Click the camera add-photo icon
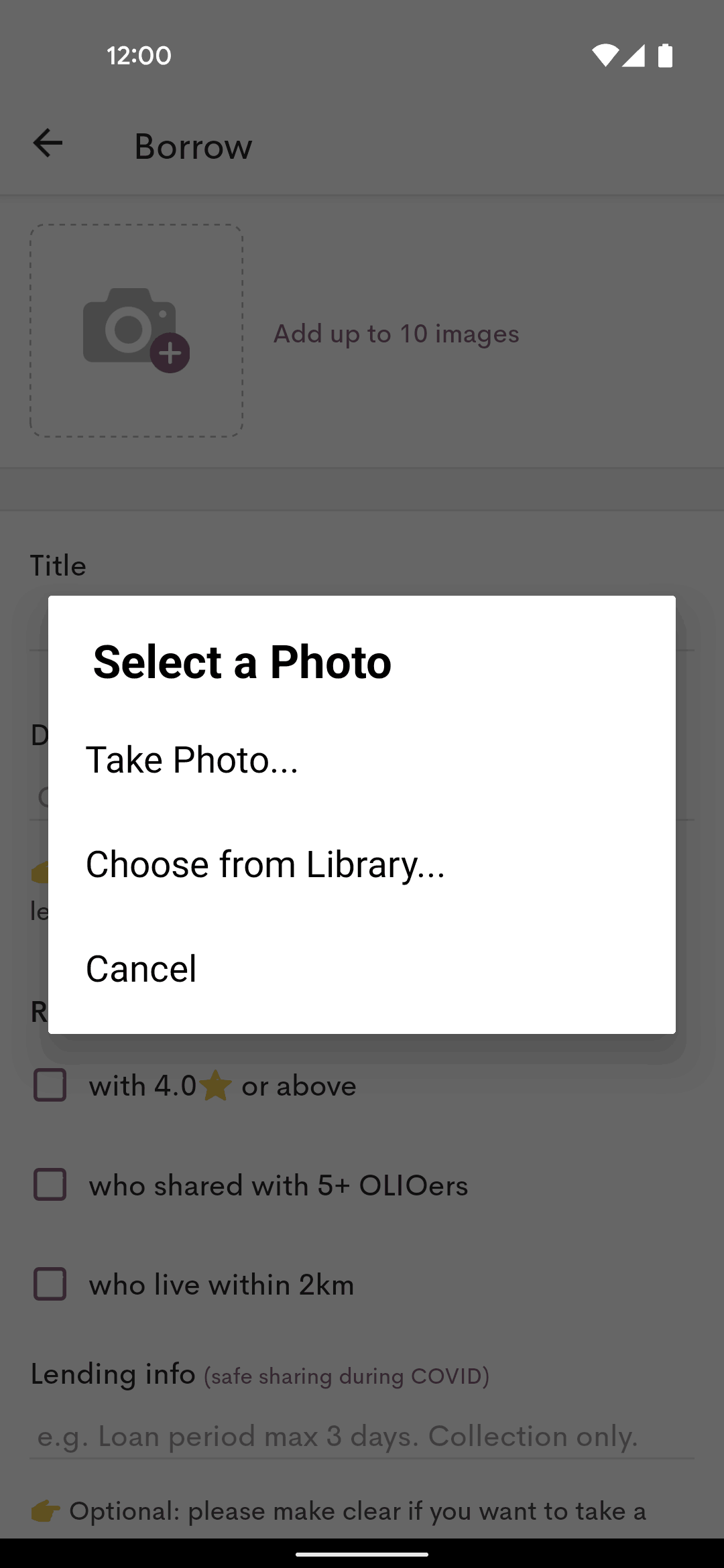 [136, 330]
